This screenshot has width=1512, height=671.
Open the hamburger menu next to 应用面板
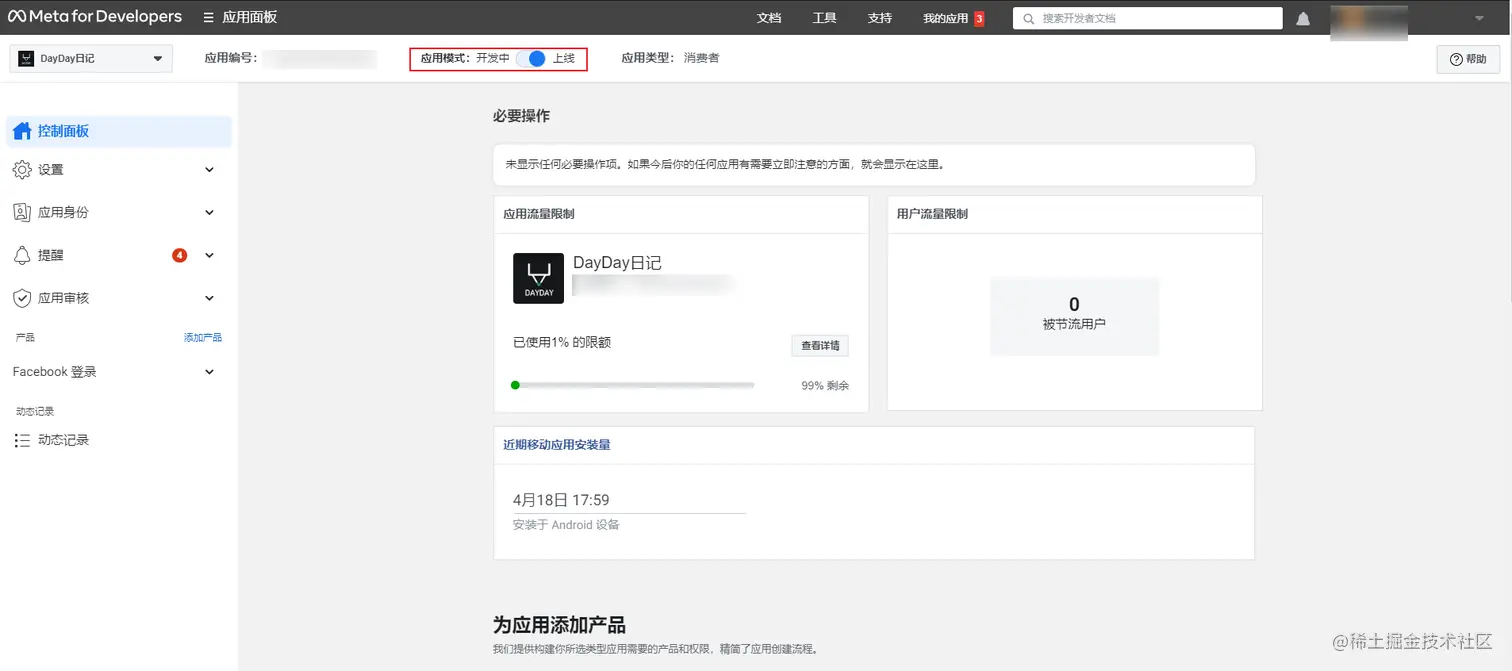point(208,18)
